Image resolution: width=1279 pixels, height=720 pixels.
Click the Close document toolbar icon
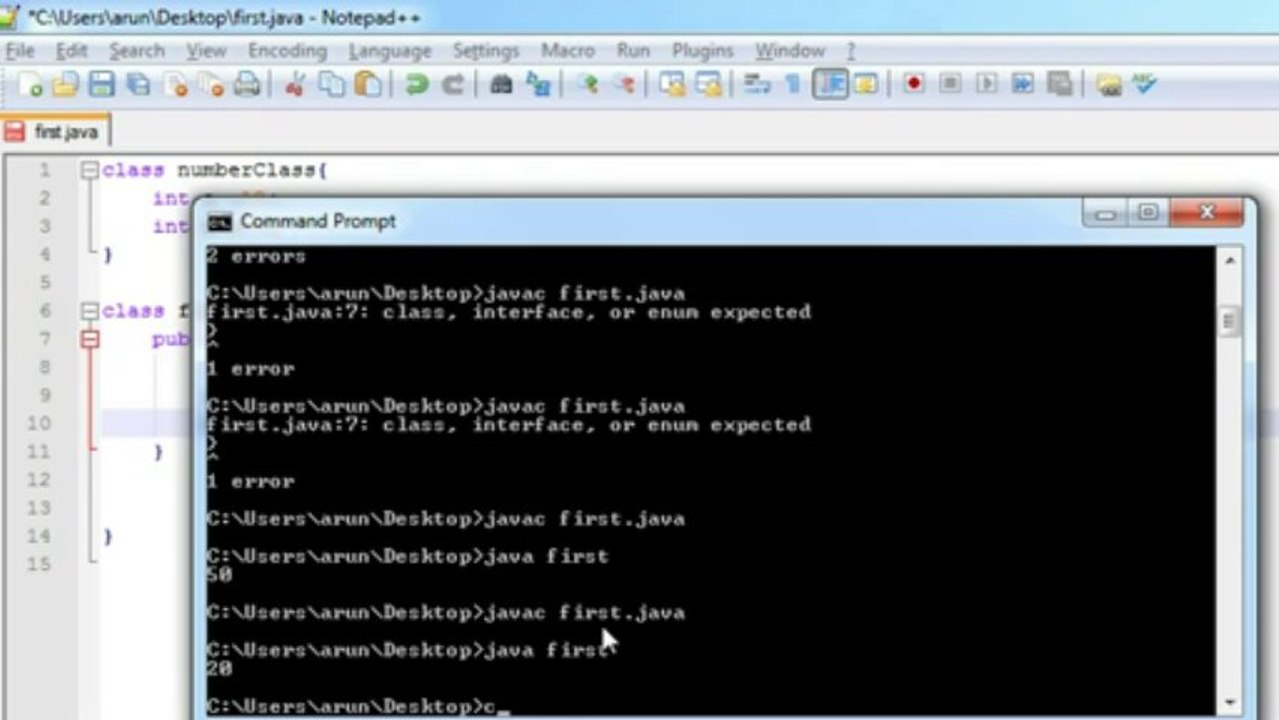tap(175, 85)
